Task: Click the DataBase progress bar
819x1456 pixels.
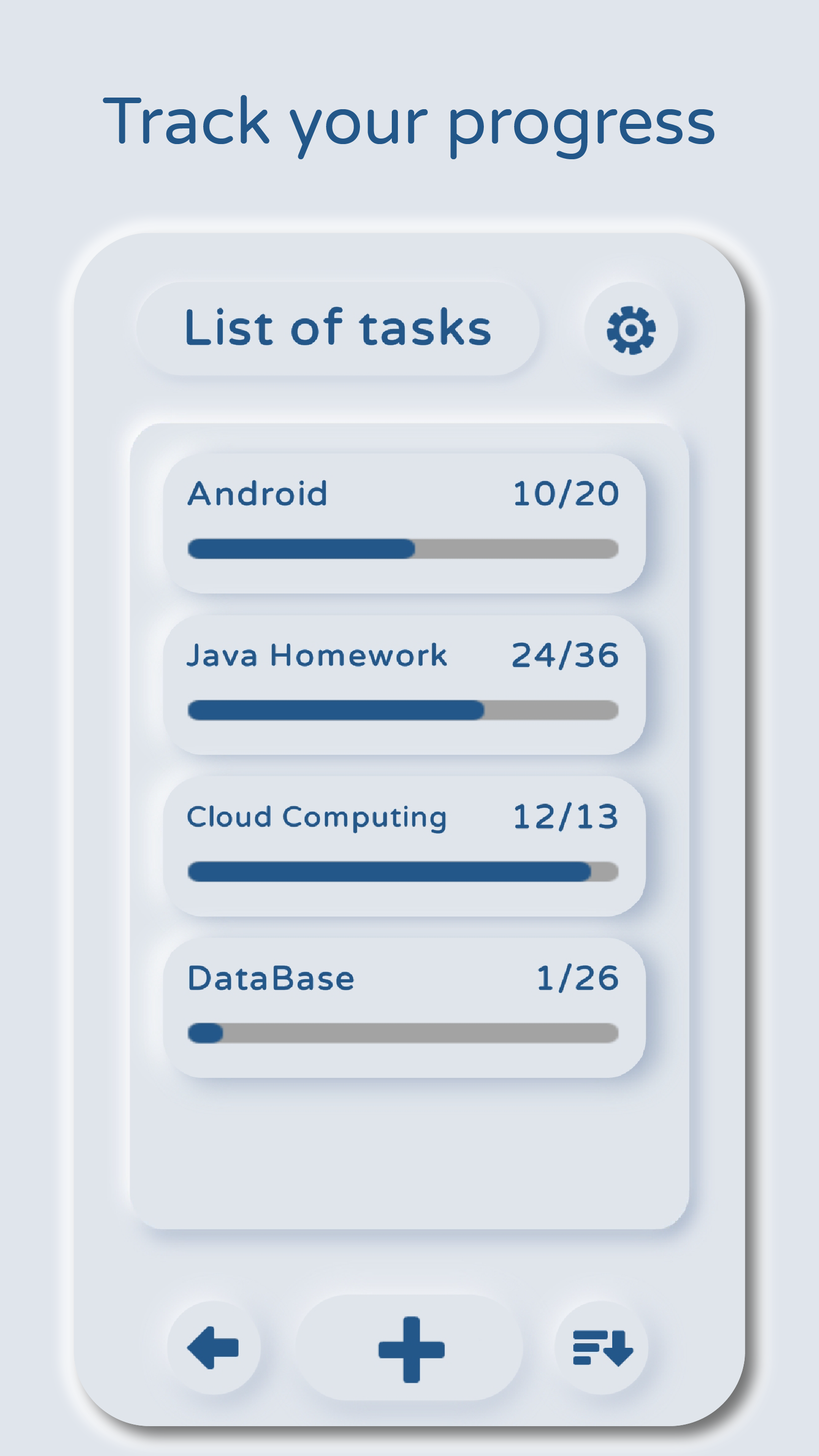Action: pyautogui.click(x=403, y=1033)
